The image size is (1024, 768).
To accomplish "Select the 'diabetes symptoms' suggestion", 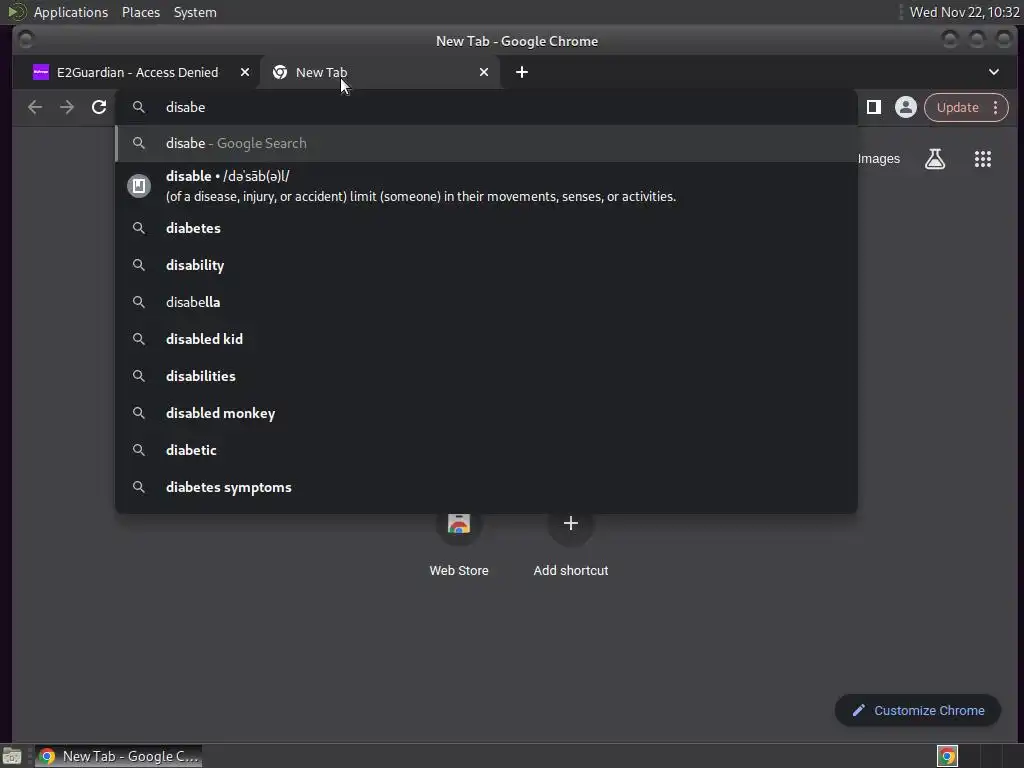I will click(486, 487).
